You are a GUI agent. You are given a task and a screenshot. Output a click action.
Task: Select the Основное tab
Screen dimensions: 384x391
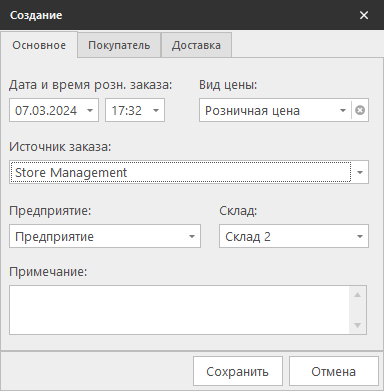(39, 45)
